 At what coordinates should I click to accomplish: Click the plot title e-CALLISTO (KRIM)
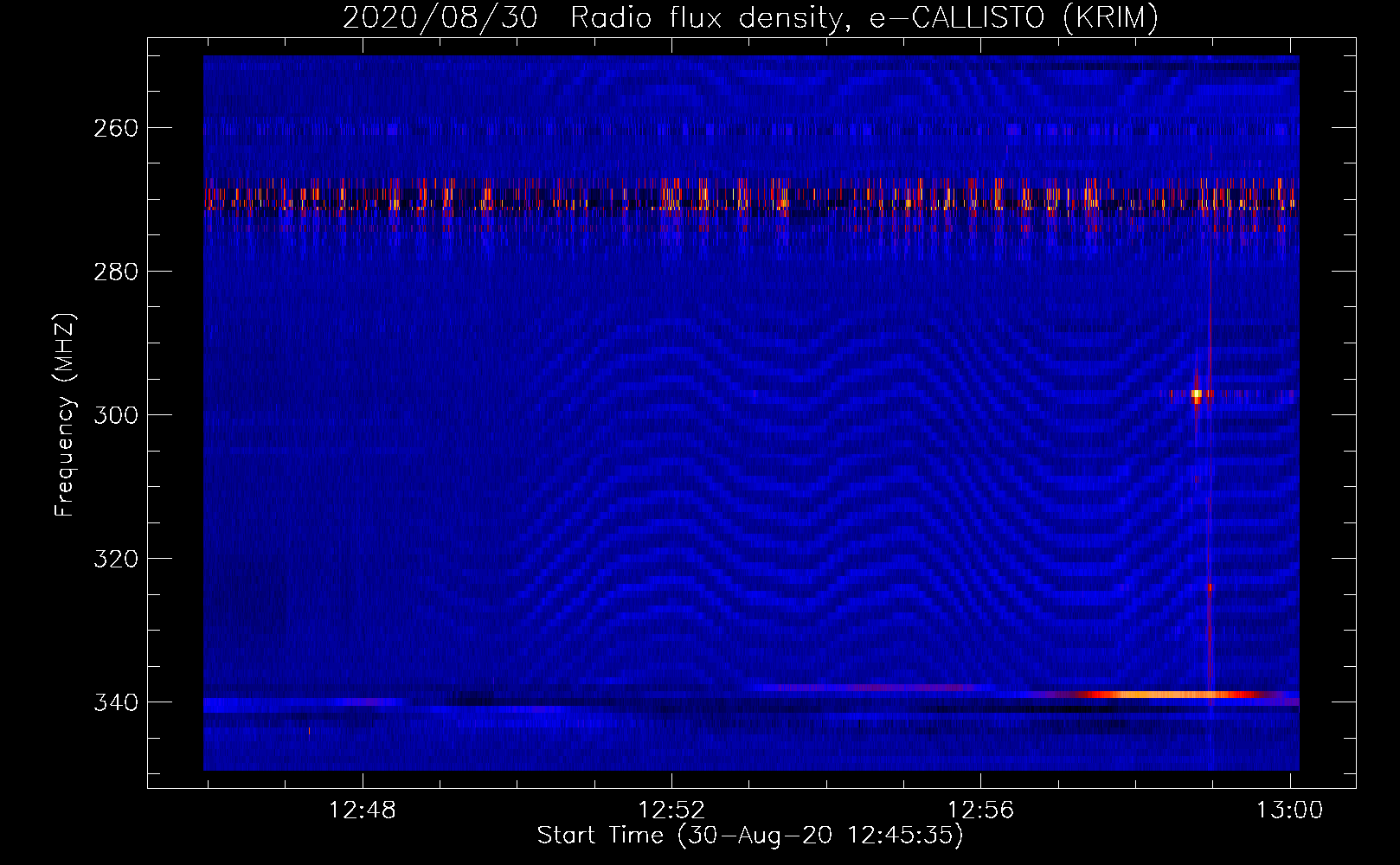(x=1014, y=17)
